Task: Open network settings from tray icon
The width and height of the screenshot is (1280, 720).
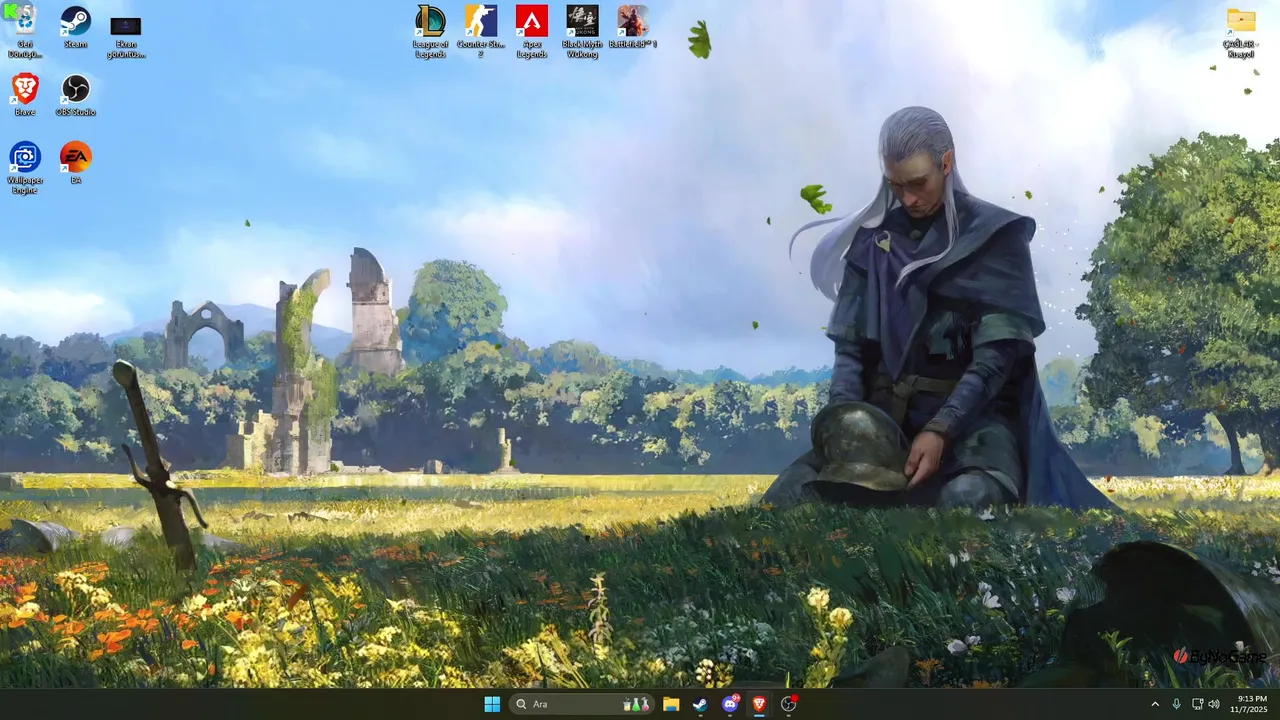Action: click(x=1197, y=704)
